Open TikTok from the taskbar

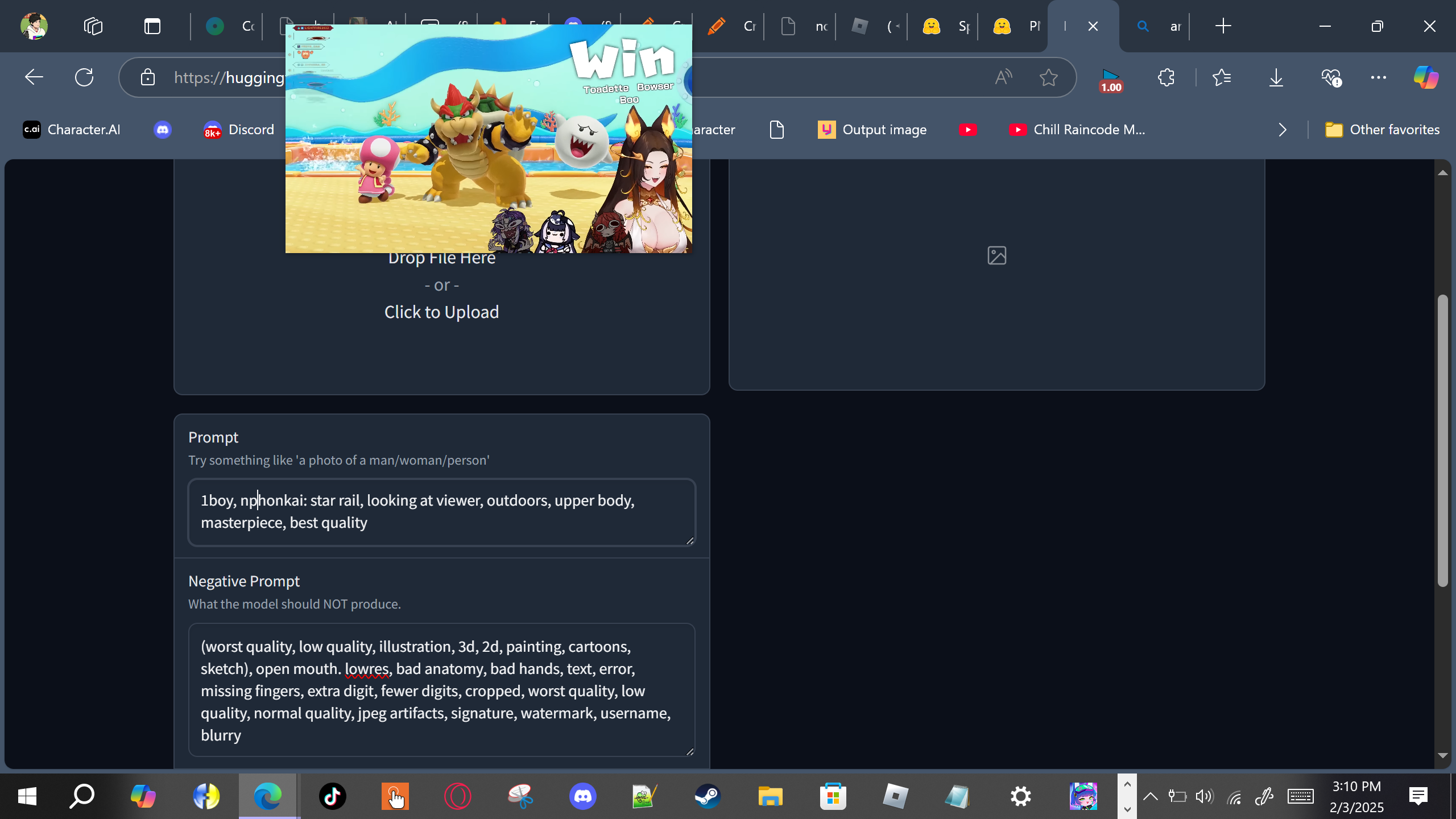click(333, 796)
